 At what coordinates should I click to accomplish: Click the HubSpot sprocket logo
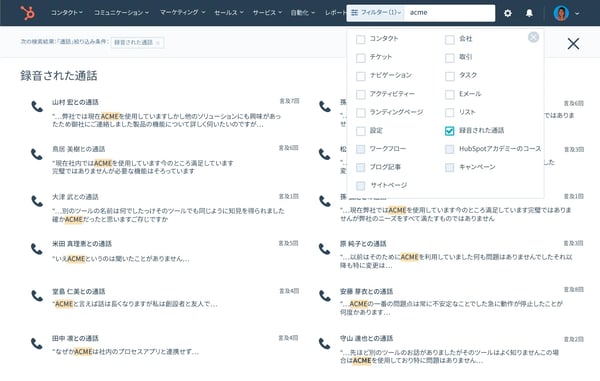(x=28, y=13)
